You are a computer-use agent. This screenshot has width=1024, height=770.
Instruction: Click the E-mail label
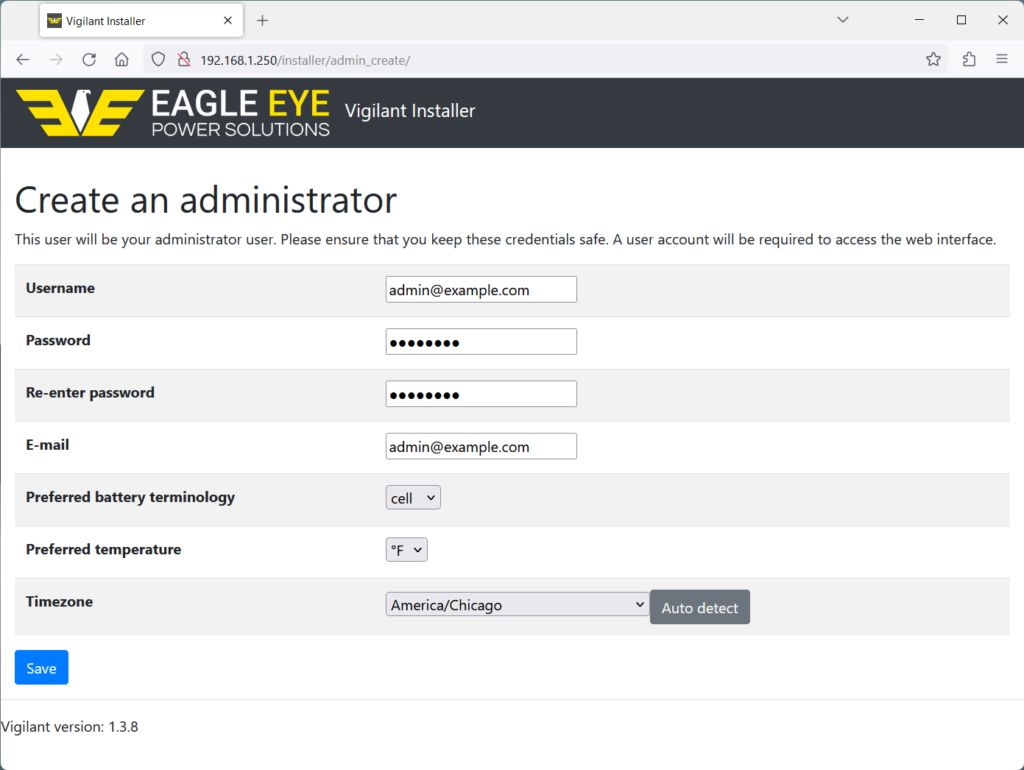pos(47,445)
